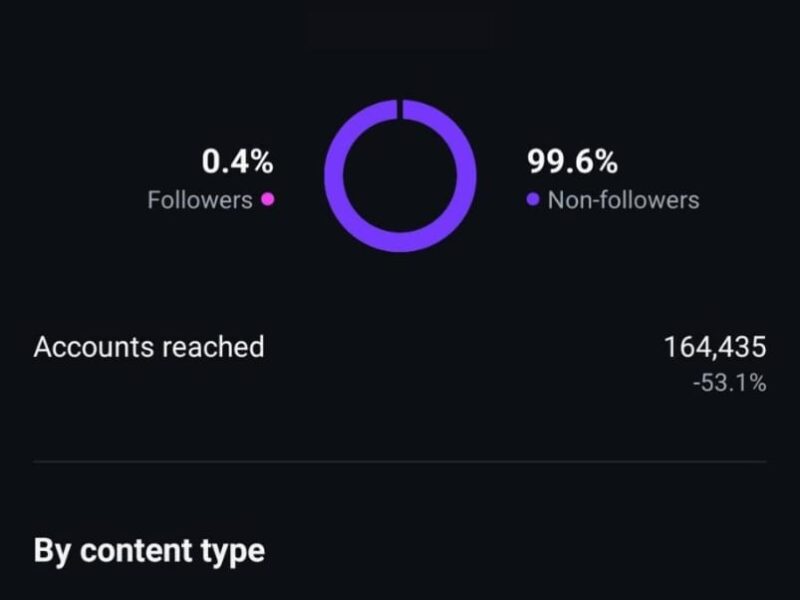The width and height of the screenshot is (800, 600).
Task: Click the pink Followers legend dot
Action: (x=267, y=199)
